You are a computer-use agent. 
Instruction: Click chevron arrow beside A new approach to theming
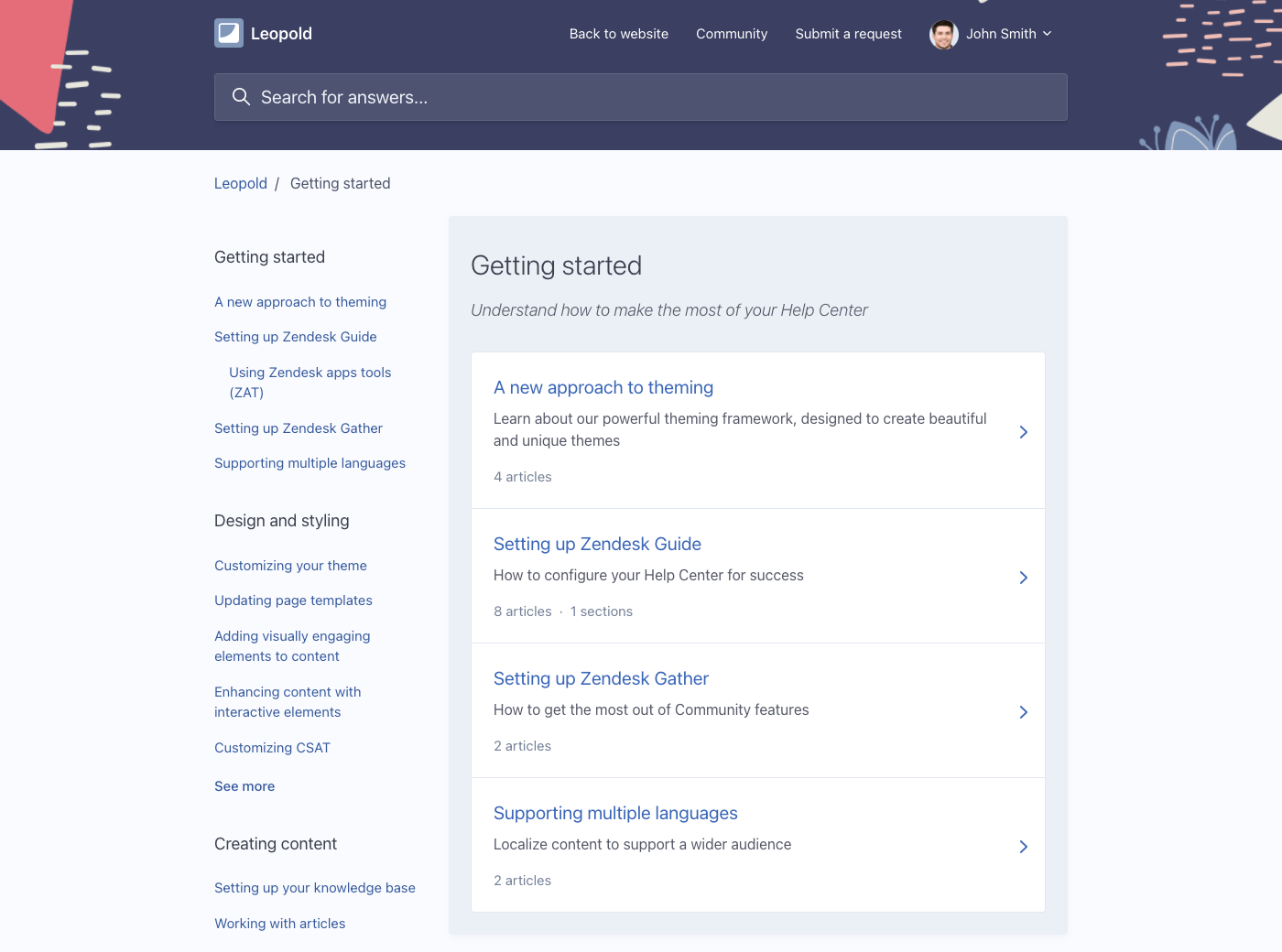pos(1023,432)
